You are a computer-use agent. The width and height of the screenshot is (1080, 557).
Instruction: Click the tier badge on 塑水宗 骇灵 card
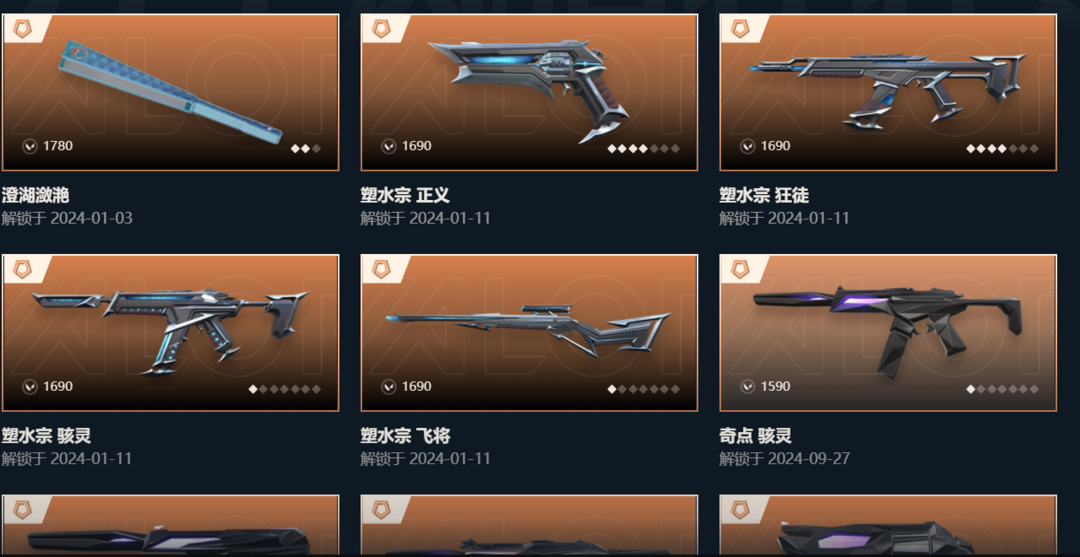pos(22,269)
